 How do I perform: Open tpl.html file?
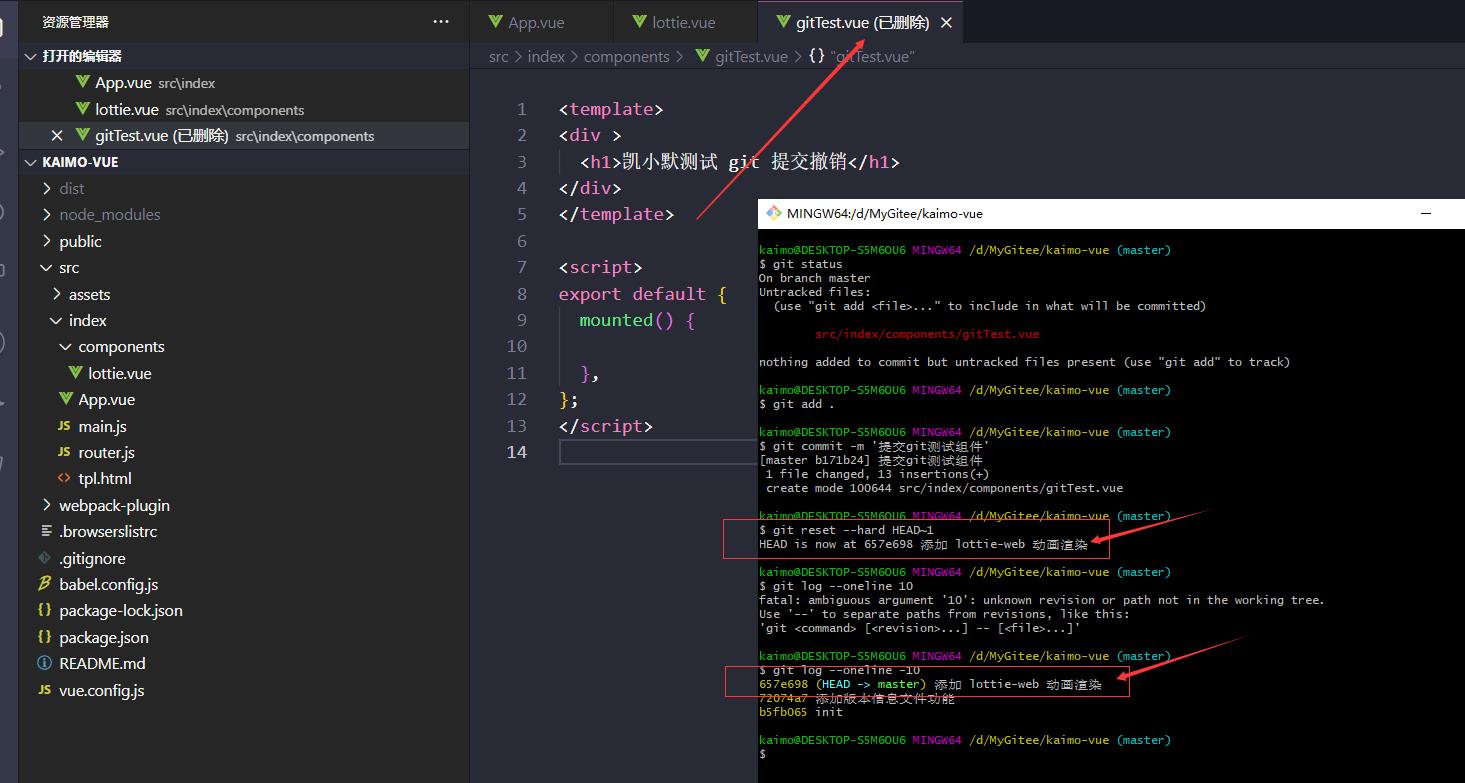pyautogui.click(x=244, y=478)
